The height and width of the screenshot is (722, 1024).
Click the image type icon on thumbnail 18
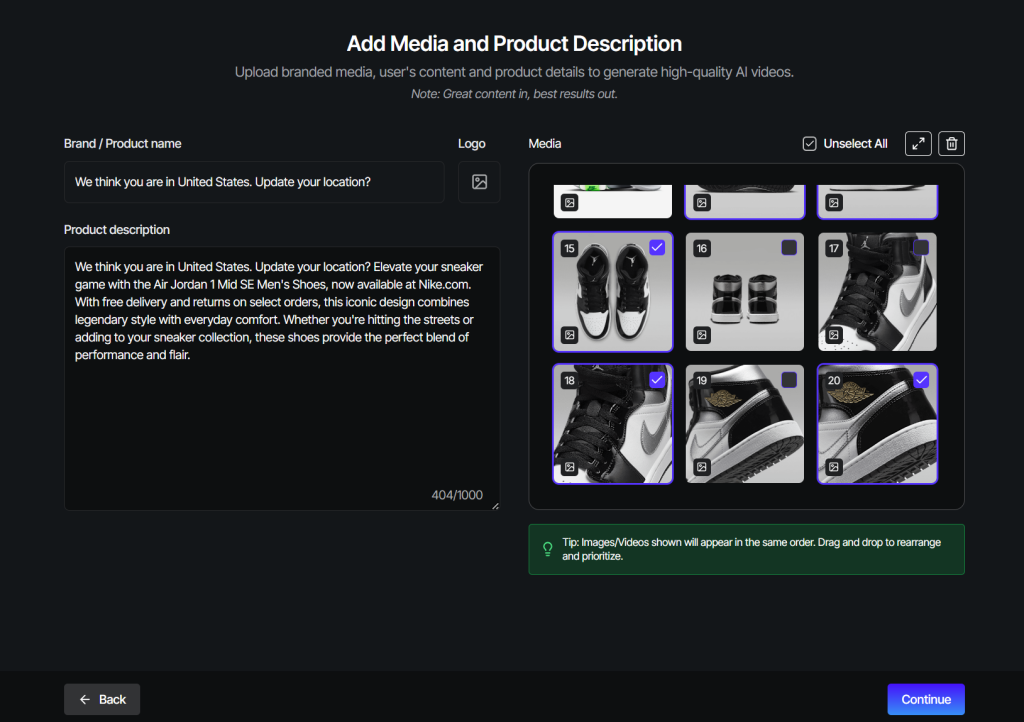click(x=569, y=467)
